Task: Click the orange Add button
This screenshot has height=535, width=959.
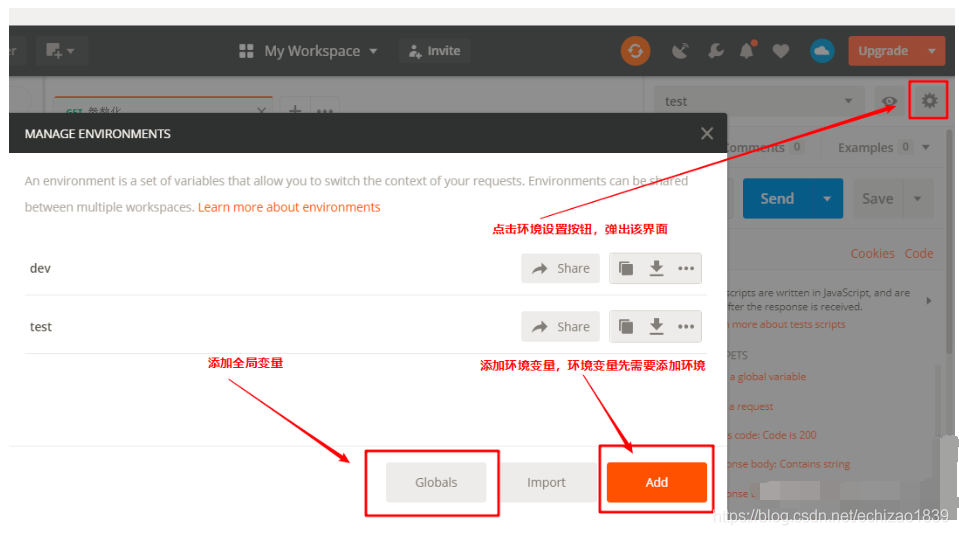Action: [x=657, y=482]
